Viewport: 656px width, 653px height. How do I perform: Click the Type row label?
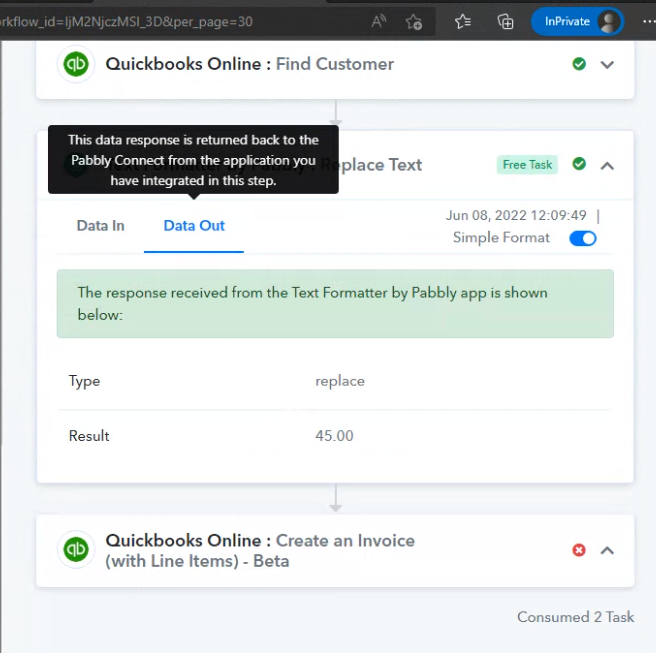click(x=84, y=381)
